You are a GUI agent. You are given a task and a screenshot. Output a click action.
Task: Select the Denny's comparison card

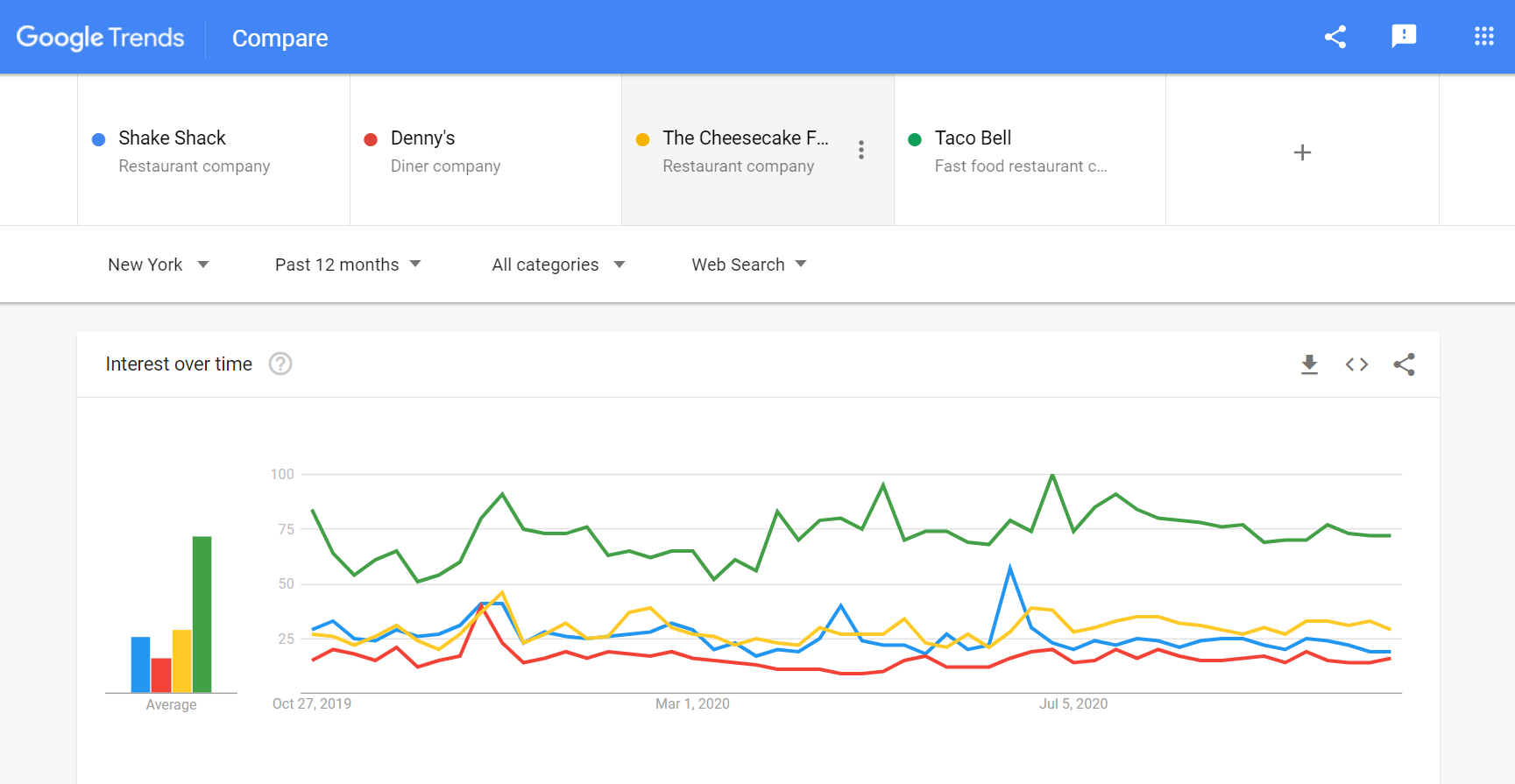pos(485,150)
